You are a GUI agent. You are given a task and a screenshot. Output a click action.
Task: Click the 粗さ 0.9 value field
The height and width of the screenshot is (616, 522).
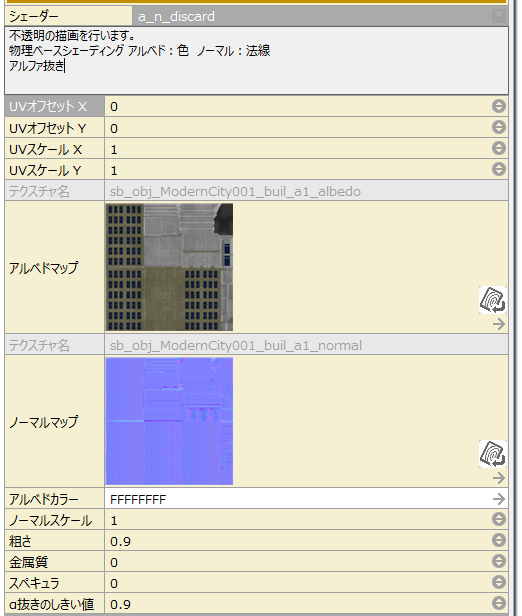(x=298, y=541)
